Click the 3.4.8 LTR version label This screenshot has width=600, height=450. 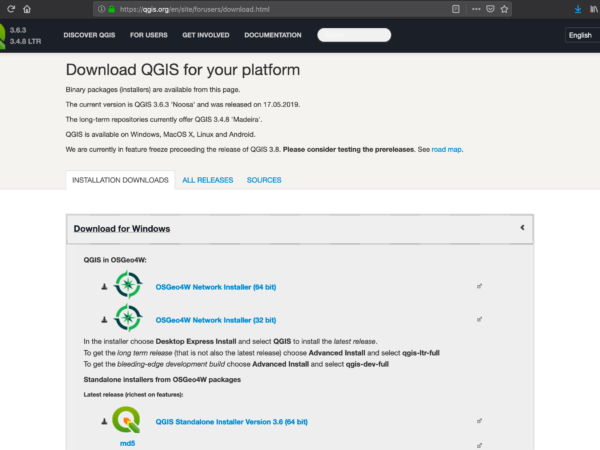(25, 41)
